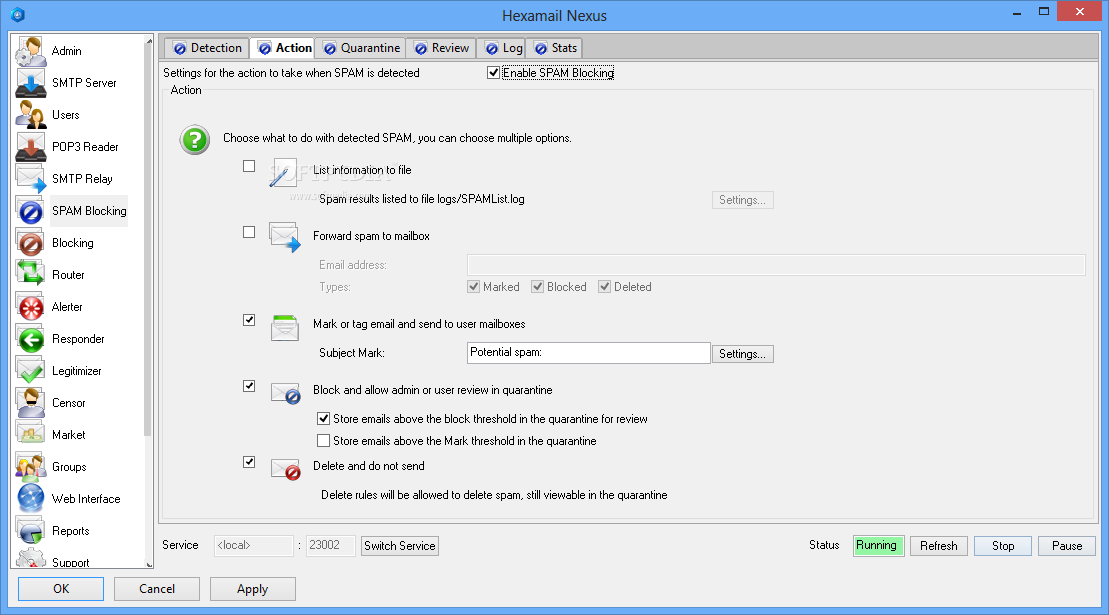
Task: Open the Web Interface globe icon
Action: 31,499
